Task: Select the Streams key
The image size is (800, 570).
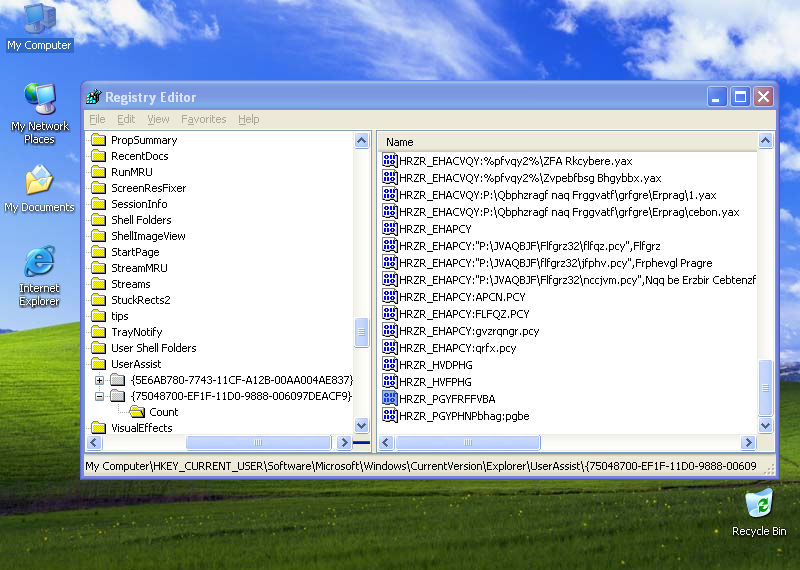Action: pos(131,284)
